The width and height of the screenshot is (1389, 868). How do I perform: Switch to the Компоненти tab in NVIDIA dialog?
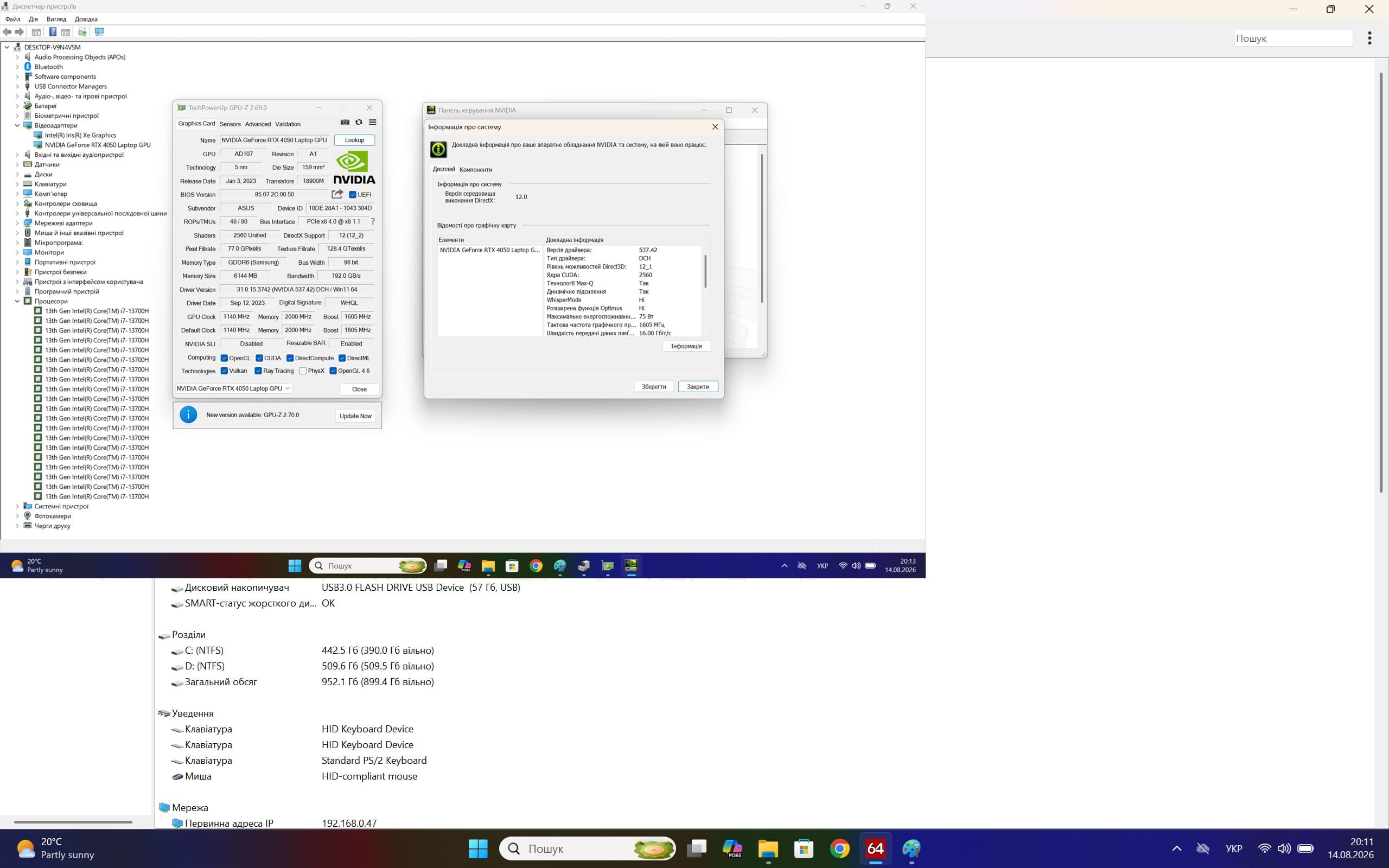tap(476, 170)
